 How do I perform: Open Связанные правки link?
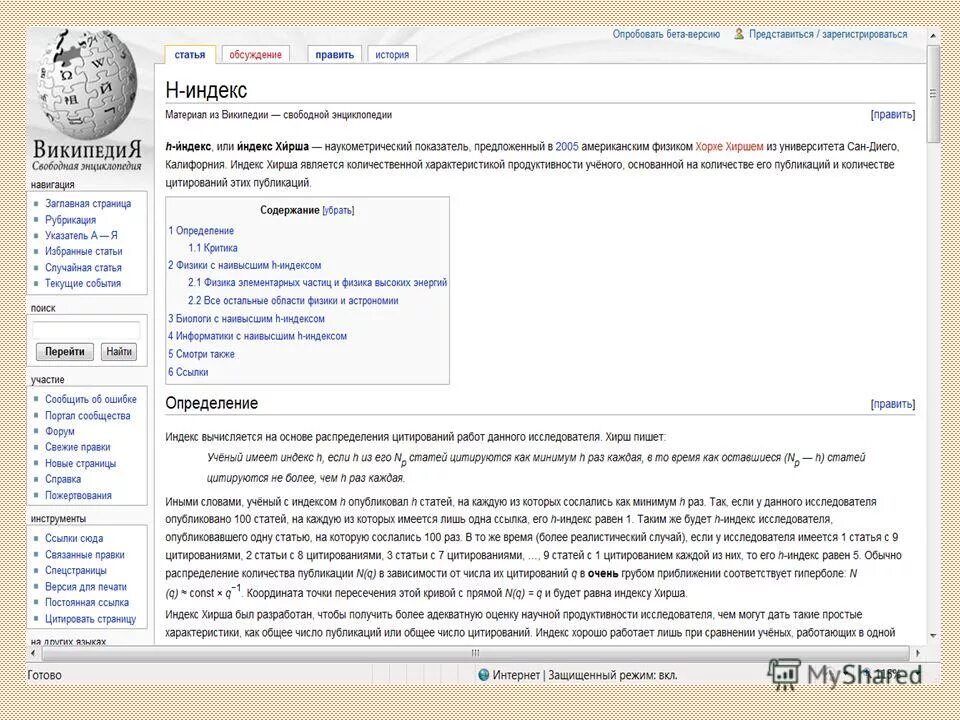[x=84, y=555]
